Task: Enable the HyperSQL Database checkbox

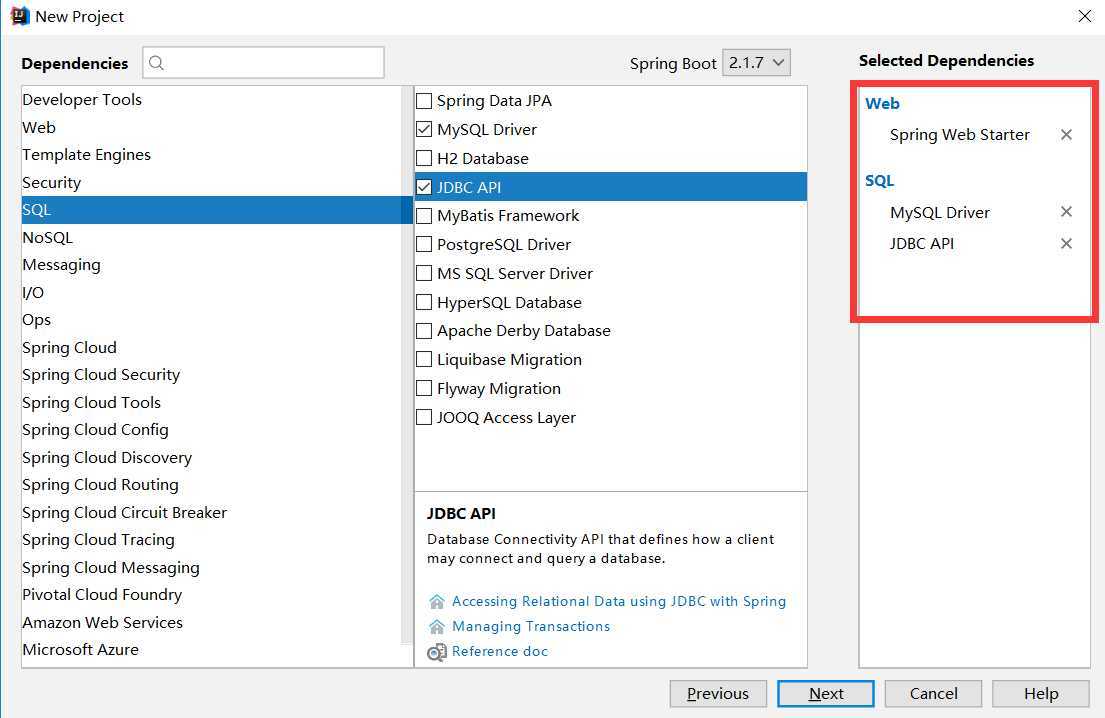Action: pos(424,302)
